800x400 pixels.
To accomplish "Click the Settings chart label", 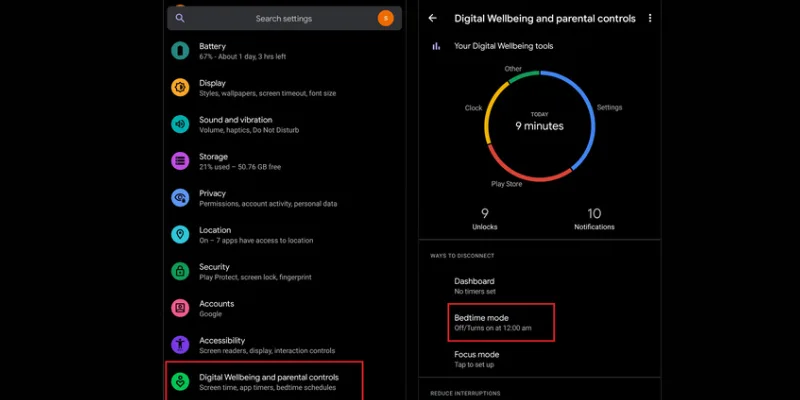I will point(609,108).
